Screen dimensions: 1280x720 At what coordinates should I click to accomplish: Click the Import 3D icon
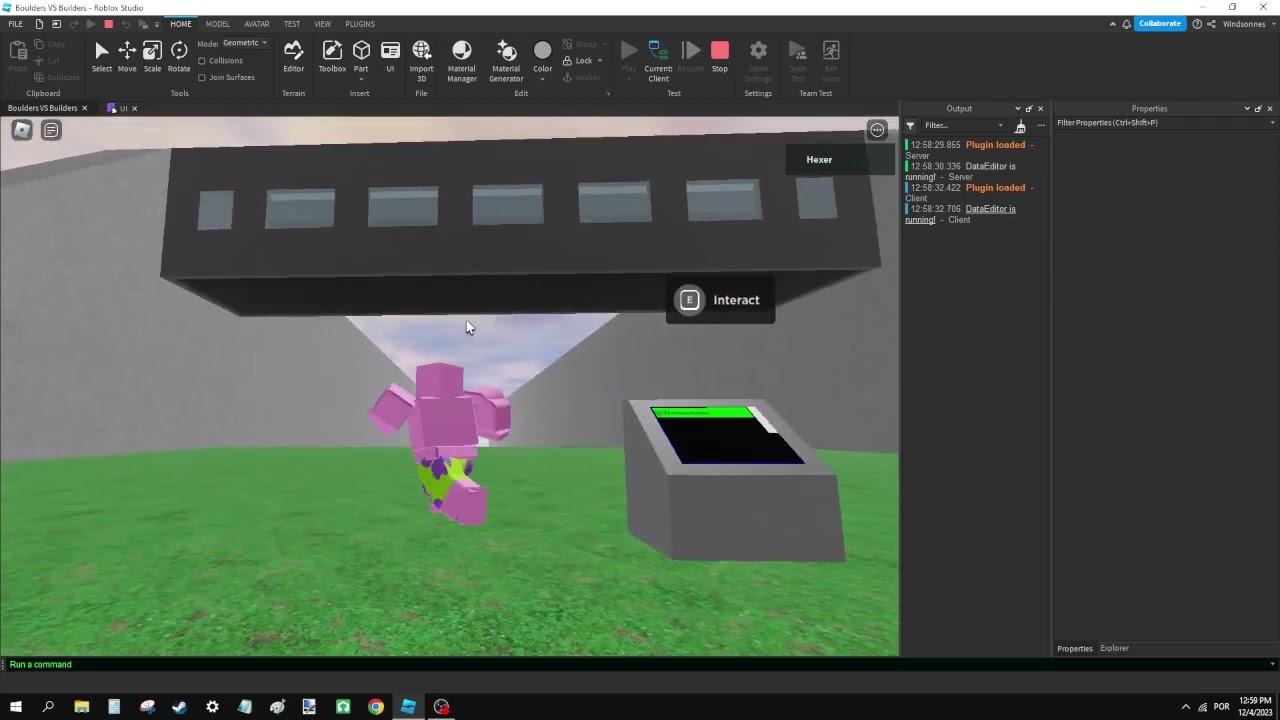pos(421,61)
